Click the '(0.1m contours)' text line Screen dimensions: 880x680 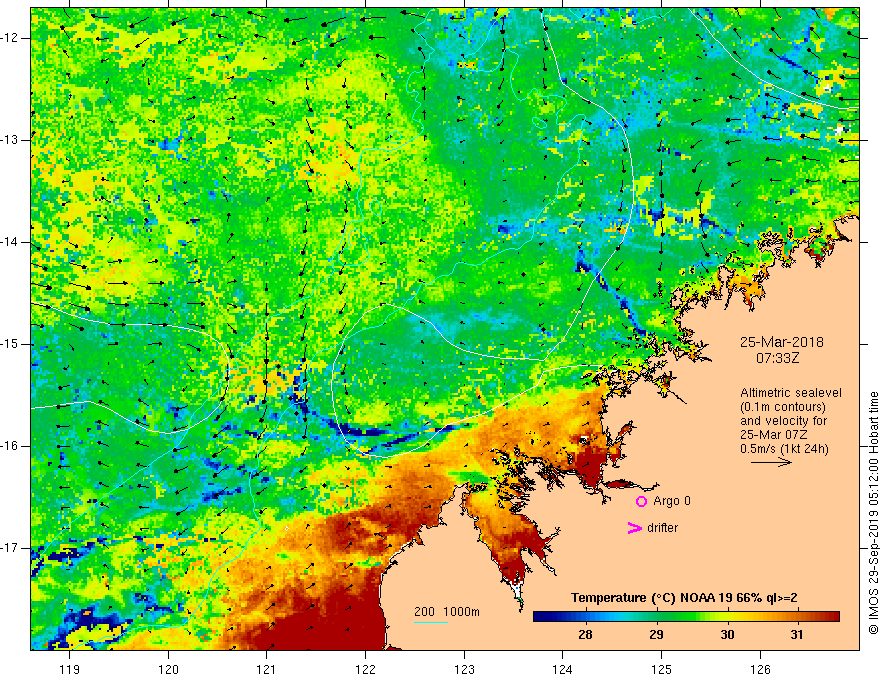tap(783, 407)
